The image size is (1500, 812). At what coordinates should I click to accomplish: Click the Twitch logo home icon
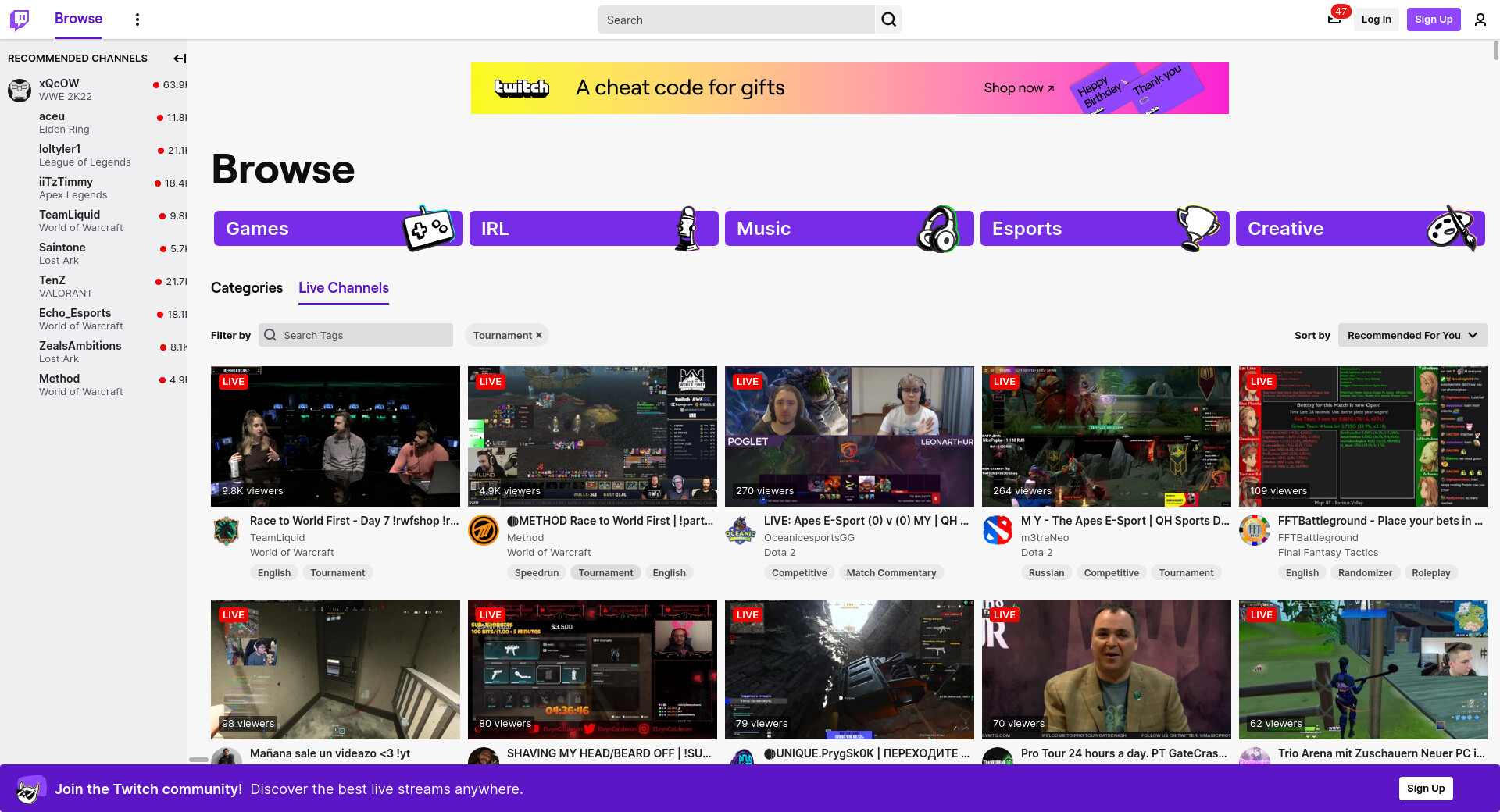(20, 20)
